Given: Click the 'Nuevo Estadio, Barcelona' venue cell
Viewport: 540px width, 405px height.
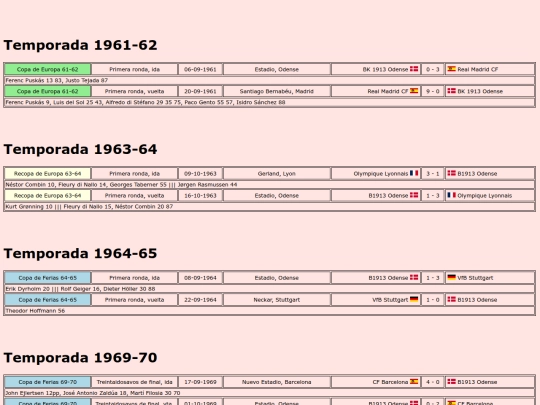Looking at the screenshot, I should click(277, 382).
